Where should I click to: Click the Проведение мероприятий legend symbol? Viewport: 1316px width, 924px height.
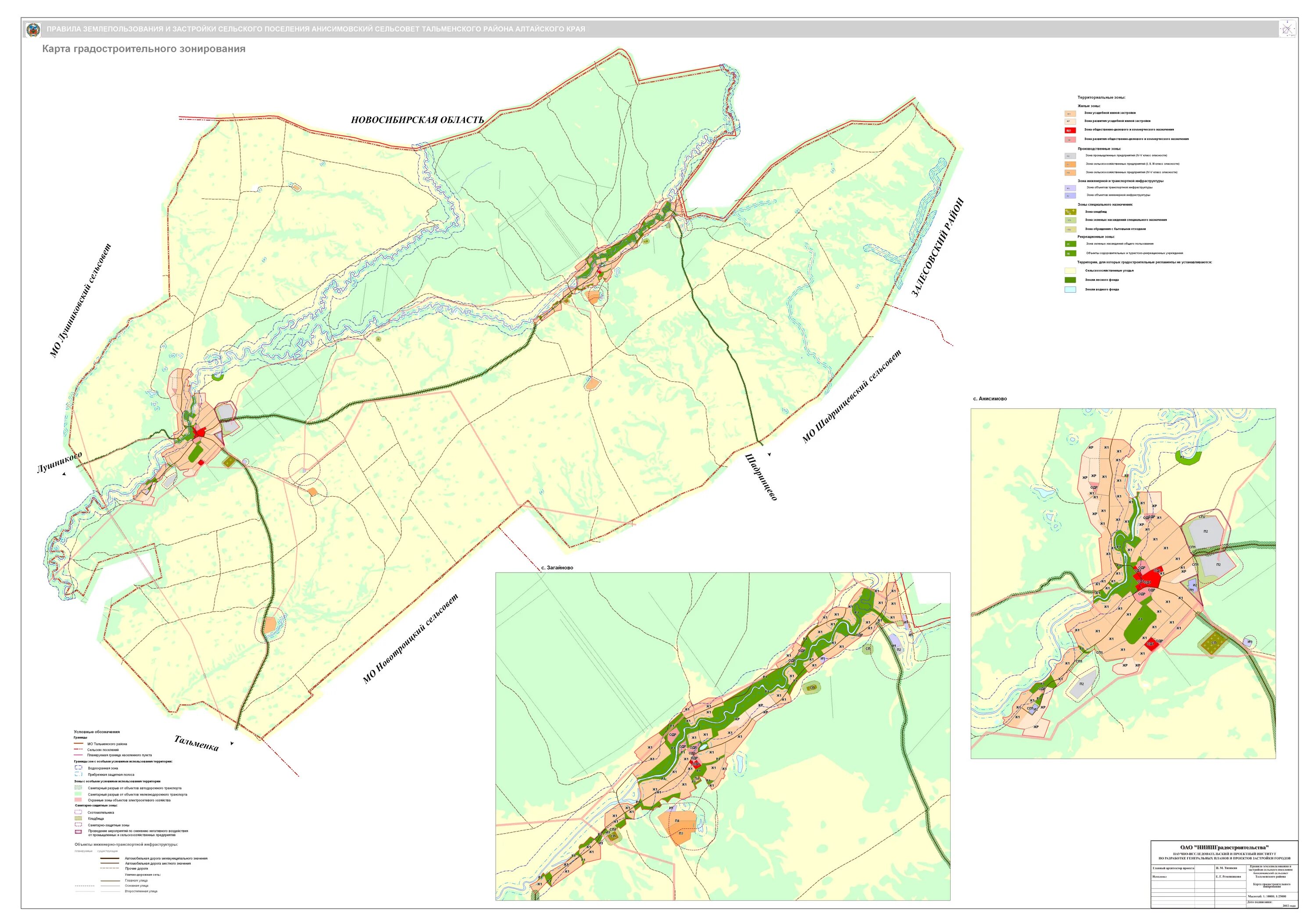79,832
